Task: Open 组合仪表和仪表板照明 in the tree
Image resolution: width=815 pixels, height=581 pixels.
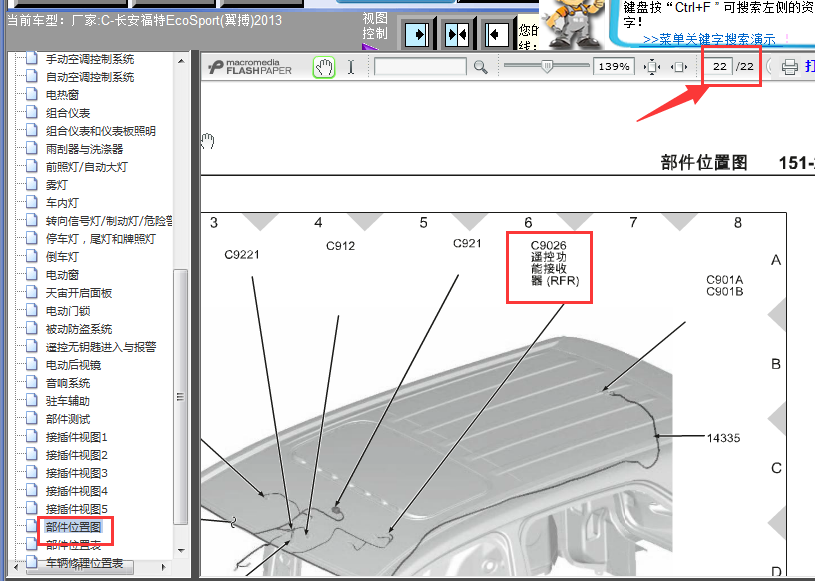Action: 101,131
